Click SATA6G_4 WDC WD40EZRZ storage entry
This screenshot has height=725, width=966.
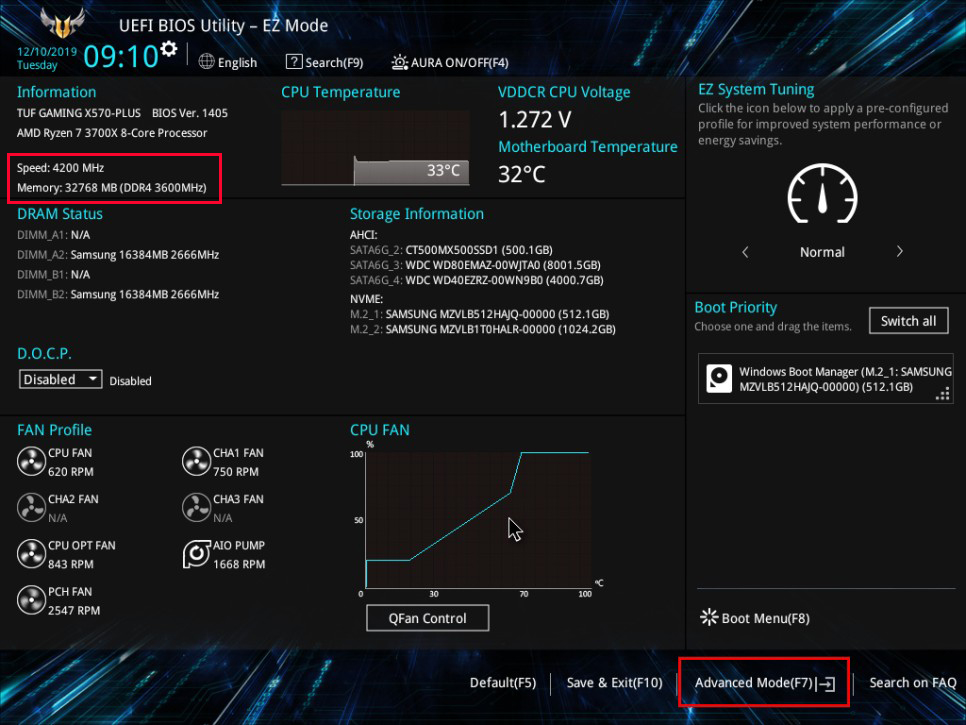tap(476, 280)
